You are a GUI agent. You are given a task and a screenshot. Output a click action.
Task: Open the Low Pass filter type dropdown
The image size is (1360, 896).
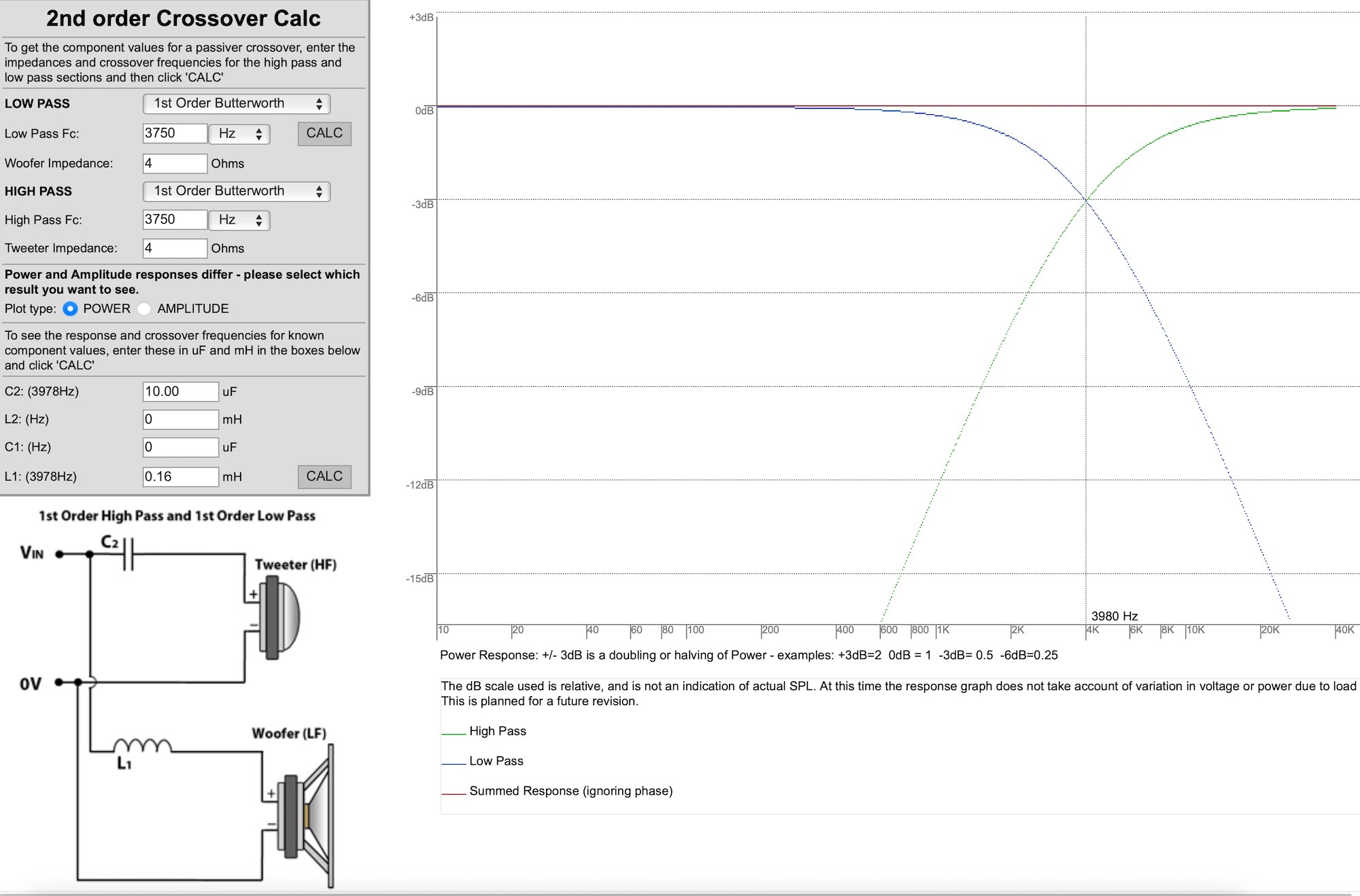[x=236, y=103]
